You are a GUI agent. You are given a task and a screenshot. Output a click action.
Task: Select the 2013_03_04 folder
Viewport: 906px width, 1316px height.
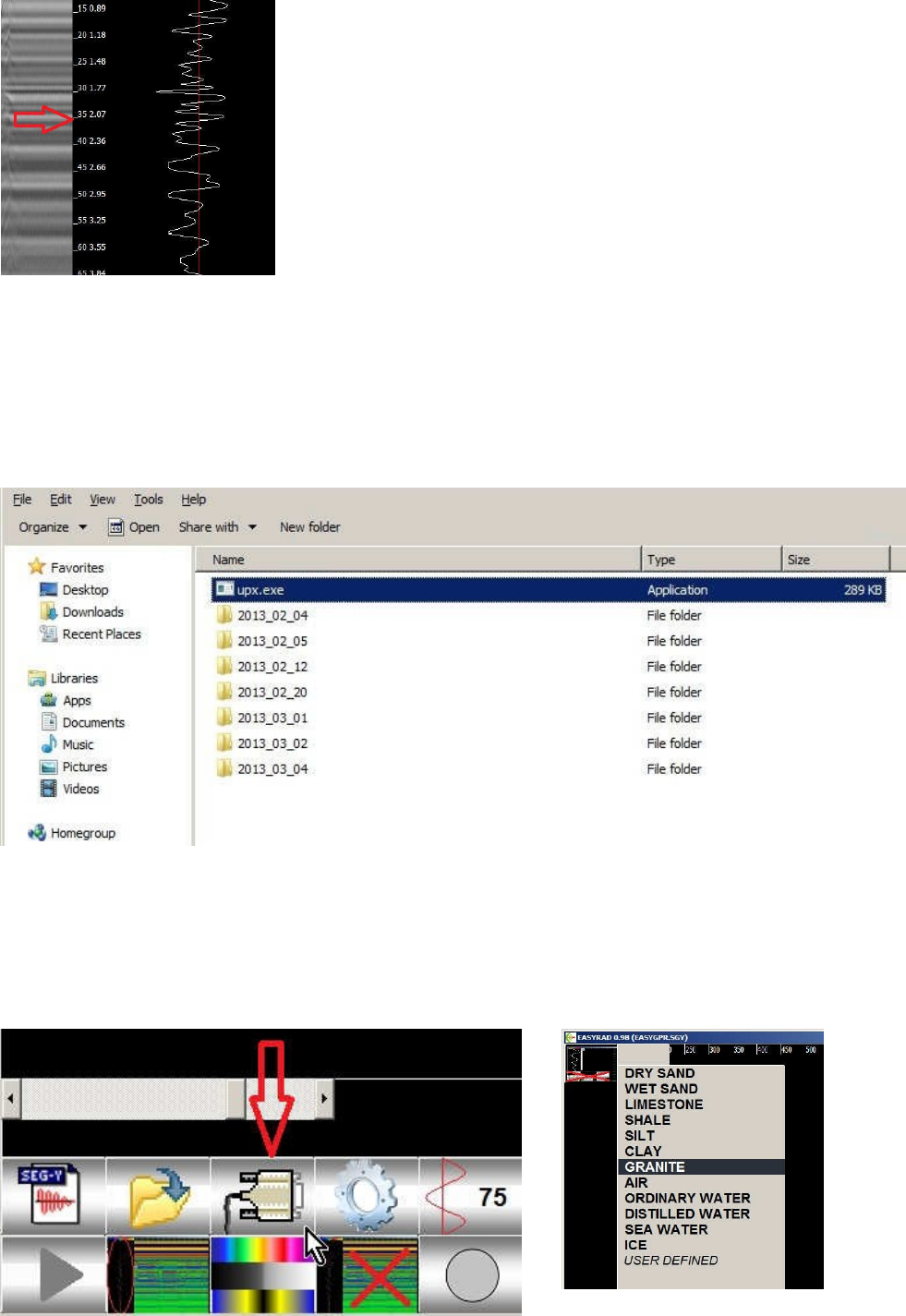pyautogui.click(x=262, y=768)
